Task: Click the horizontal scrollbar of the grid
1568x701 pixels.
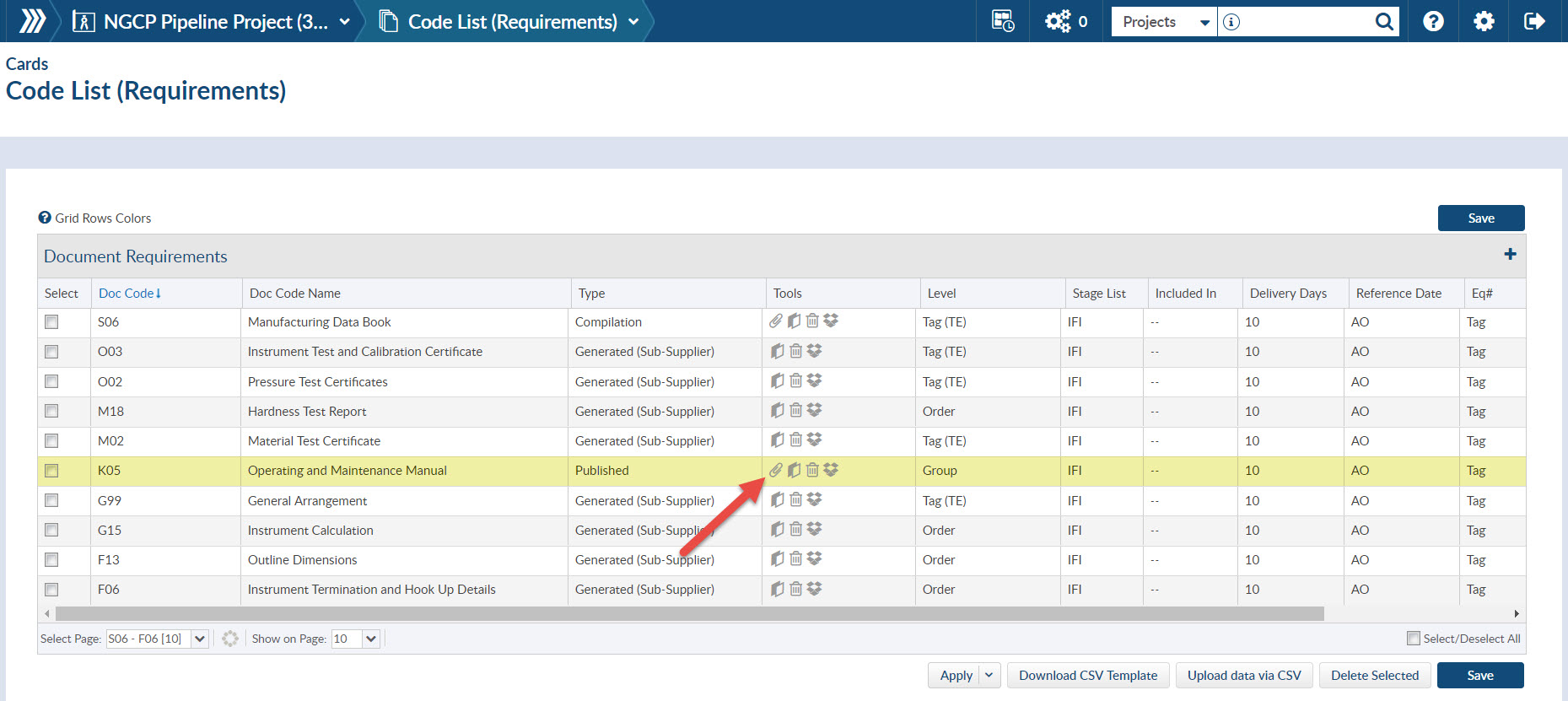Action: point(690,613)
